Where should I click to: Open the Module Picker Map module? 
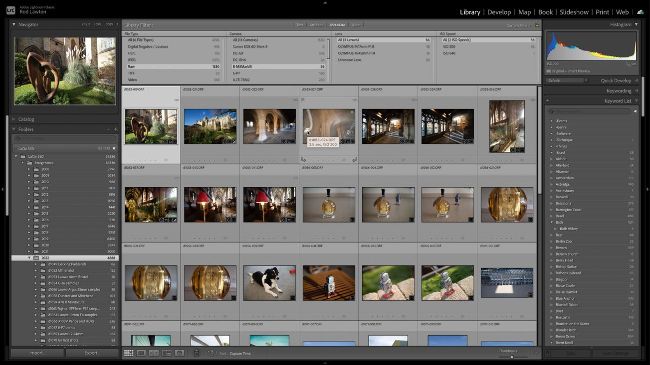click(x=524, y=12)
